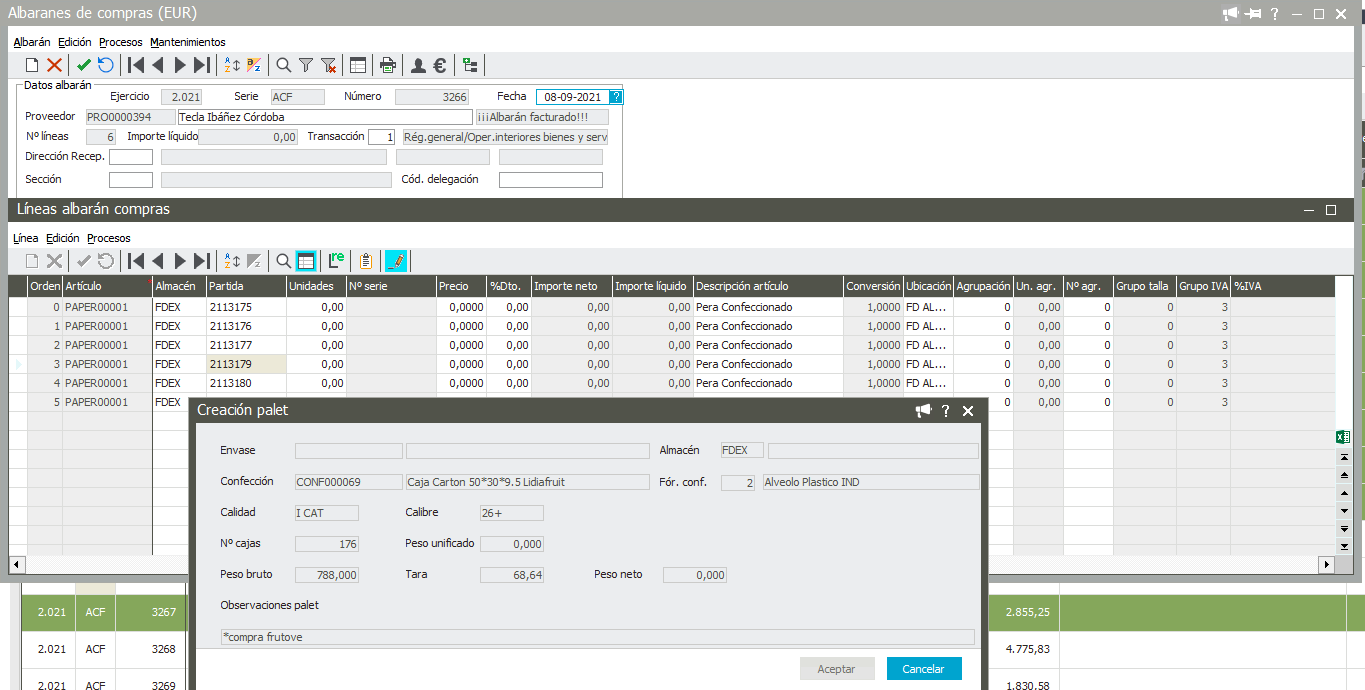Click the red X delete icon in the Albaranes toolbar
Image resolution: width=1365 pixels, height=690 pixels.
coord(54,65)
